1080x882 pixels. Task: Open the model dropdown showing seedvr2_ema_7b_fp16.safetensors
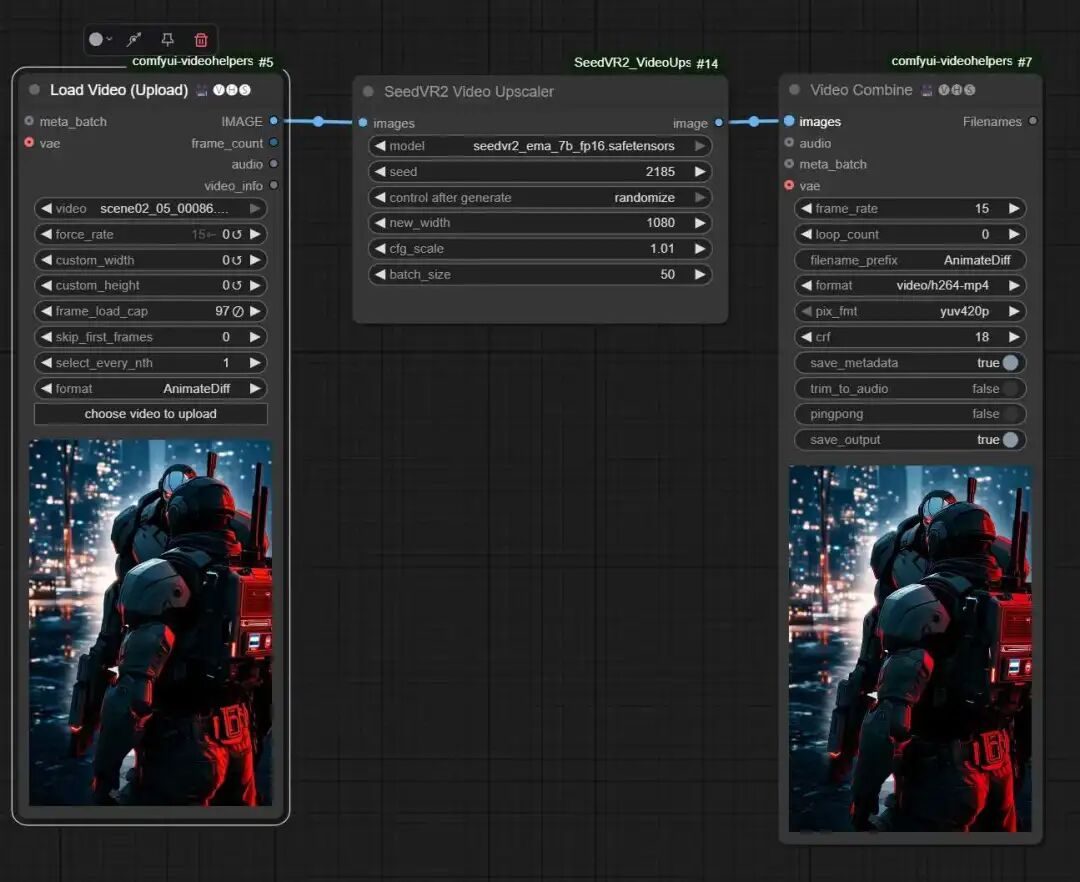[x=540, y=146]
